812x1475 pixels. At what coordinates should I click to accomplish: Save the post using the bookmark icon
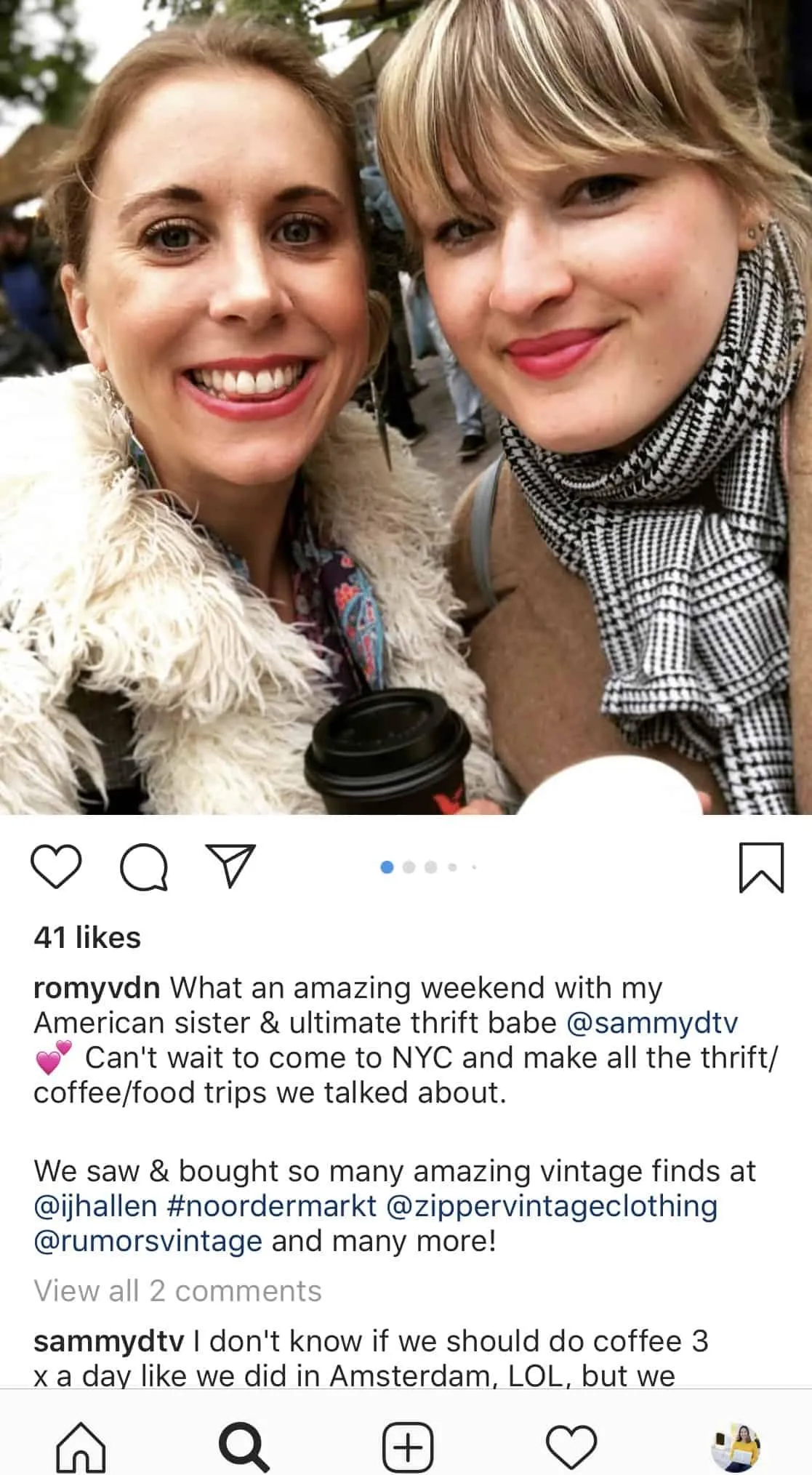click(x=761, y=867)
